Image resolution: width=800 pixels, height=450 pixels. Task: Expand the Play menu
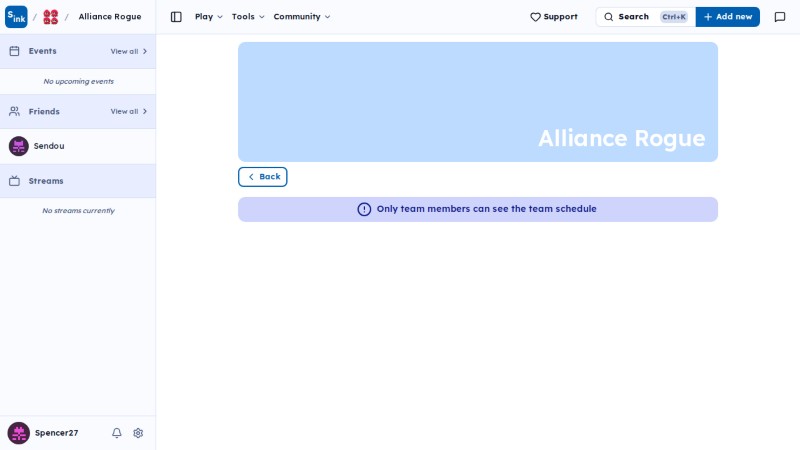[x=209, y=17]
